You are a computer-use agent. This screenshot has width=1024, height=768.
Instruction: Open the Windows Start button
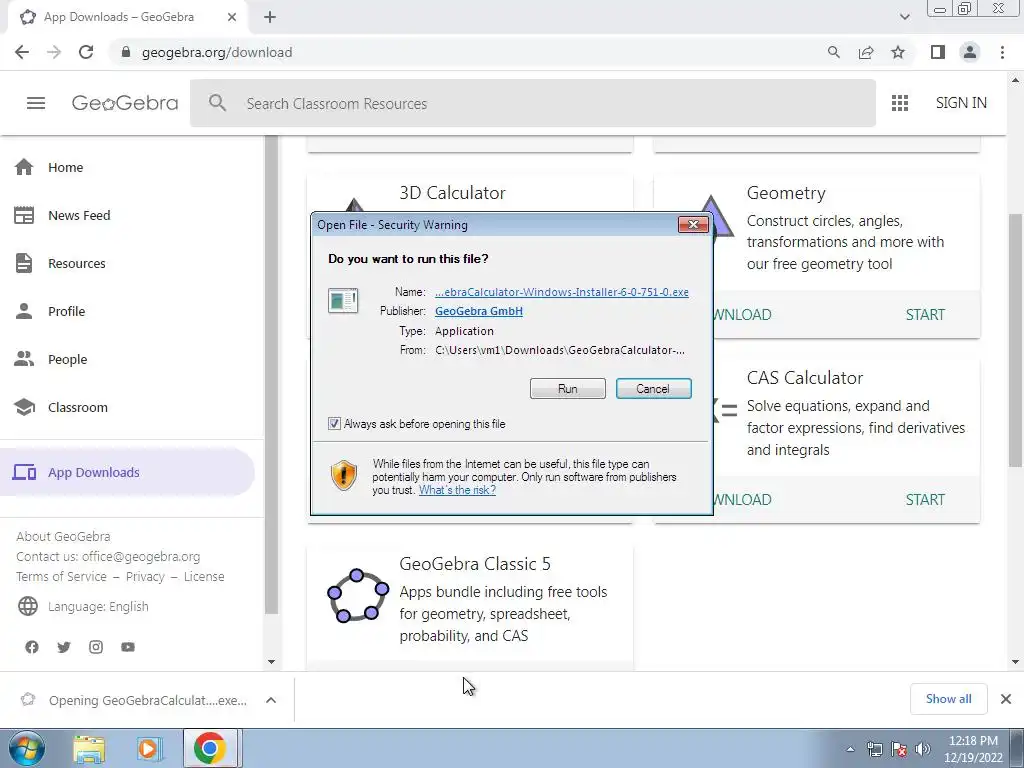tap(27, 748)
